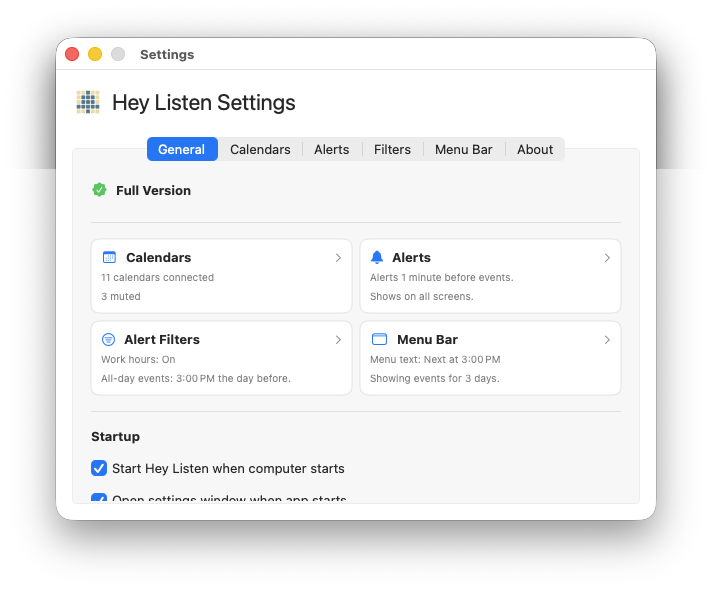Viewport: 712px width, 594px height.
Task: Click the Calendars card title
Action: pos(158,257)
